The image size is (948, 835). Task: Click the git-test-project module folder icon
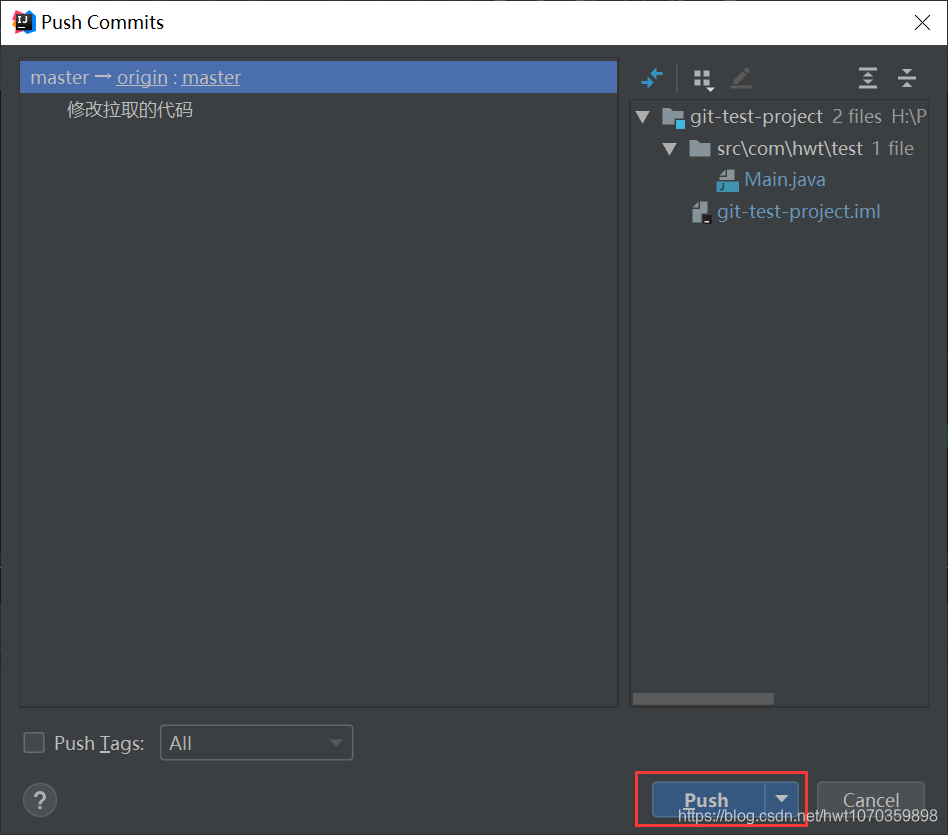click(x=674, y=117)
